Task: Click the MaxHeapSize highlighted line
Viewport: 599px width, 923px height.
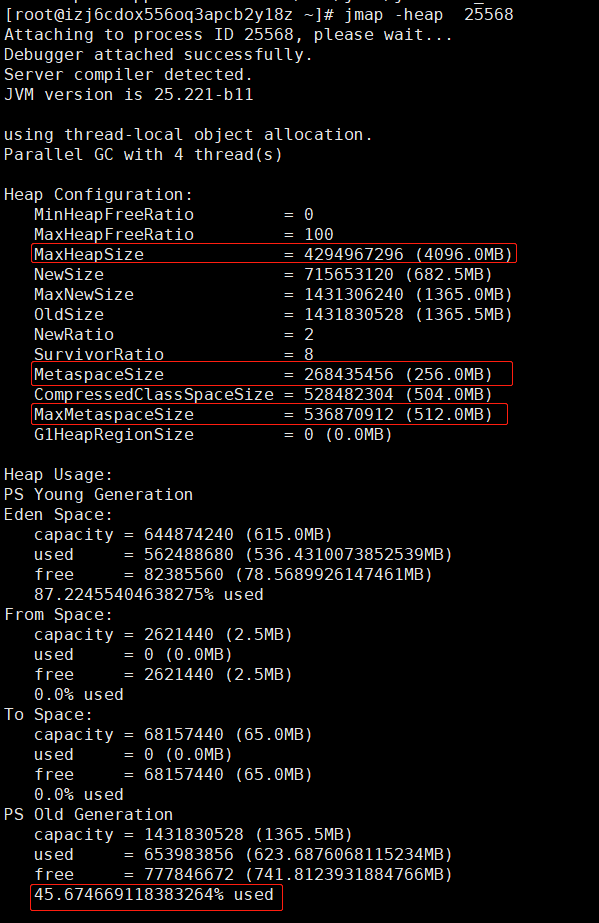Action: point(274,254)
